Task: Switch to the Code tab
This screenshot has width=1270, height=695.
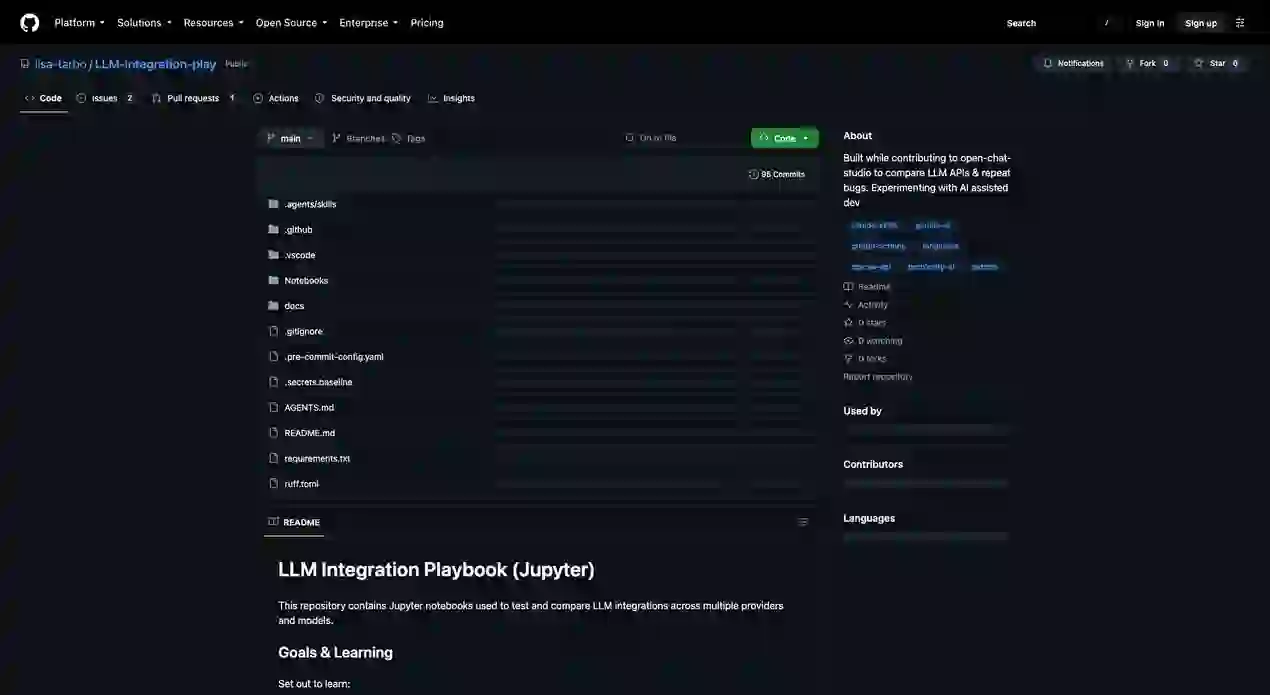Action: 43,98
